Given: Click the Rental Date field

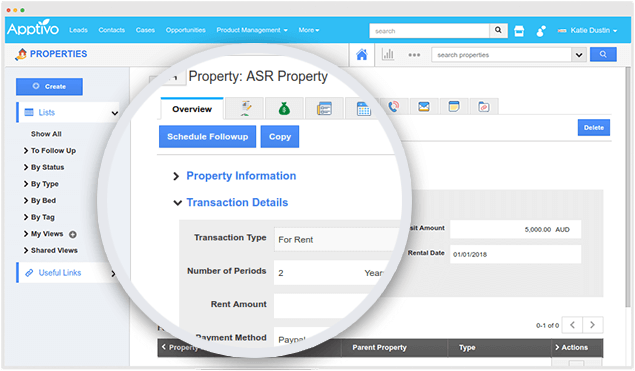Looking at the screenshot, I should pos(515,254).
